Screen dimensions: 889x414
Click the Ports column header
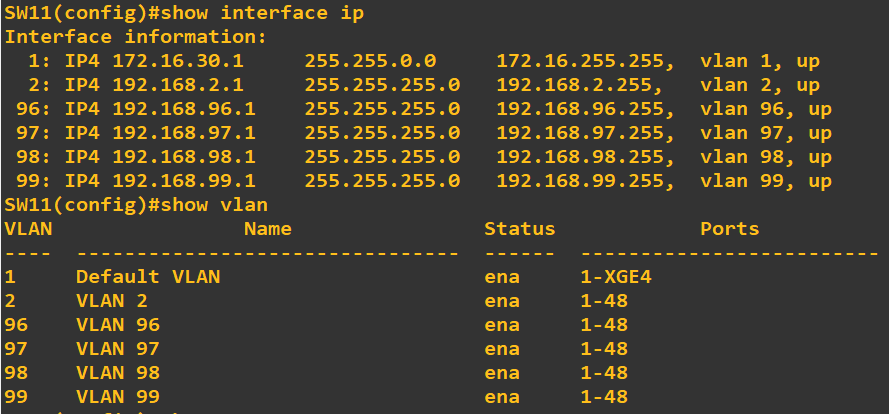point(730,229)
